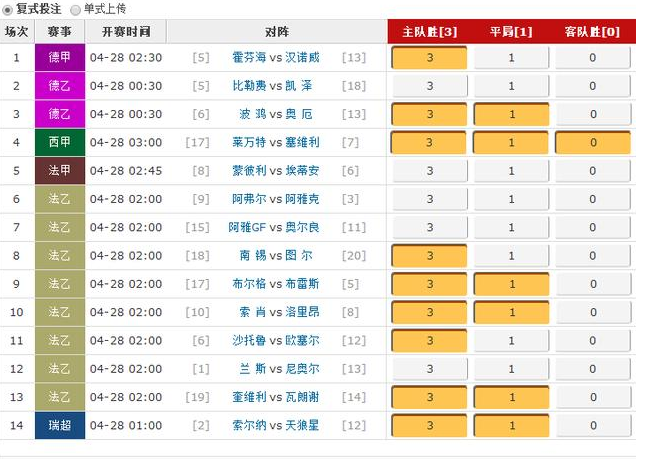This screenshot has width=653, height=459.
Task: Select away win 0 for 阿雅GF vs 奥尔良
Action: coord(593,227)
